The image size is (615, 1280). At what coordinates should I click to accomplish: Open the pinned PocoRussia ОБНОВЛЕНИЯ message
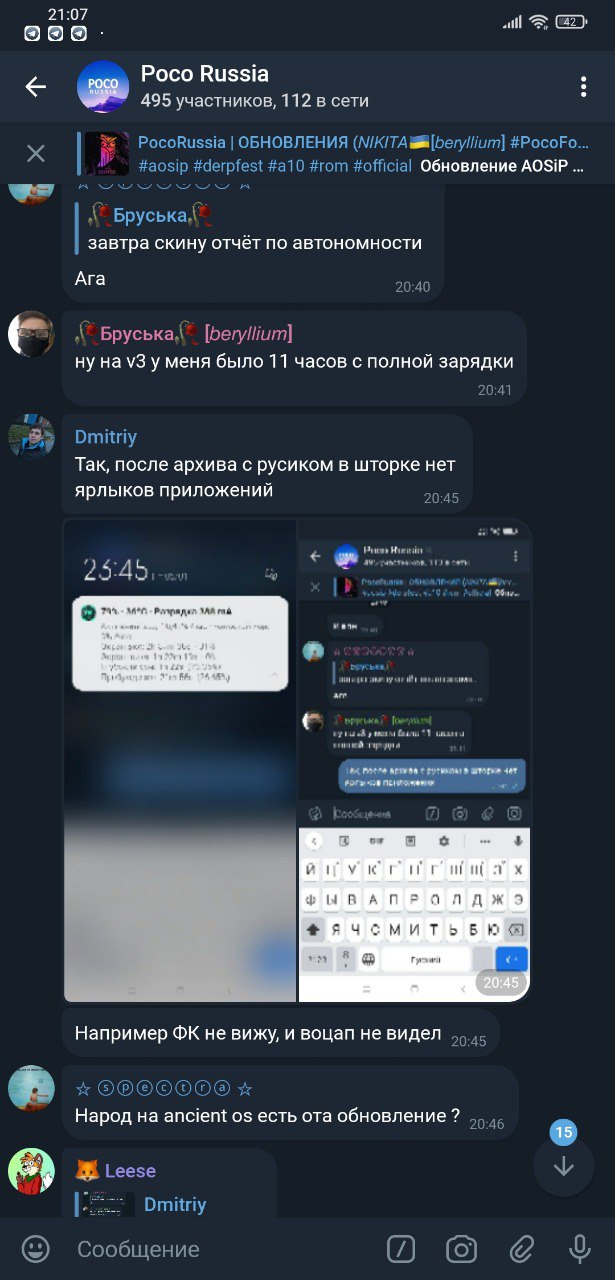[361, 154]
